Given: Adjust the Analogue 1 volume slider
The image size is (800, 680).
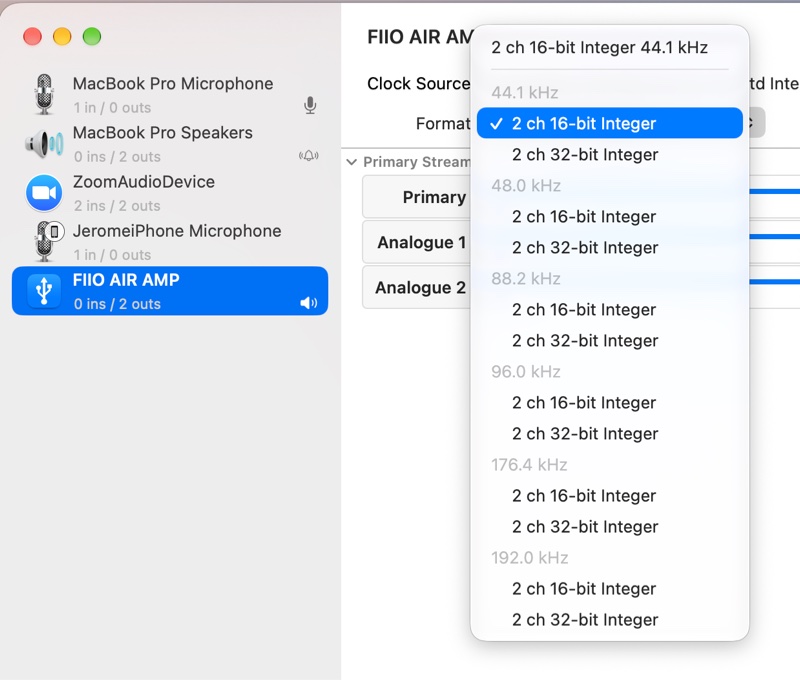Looking at the screenshot, I should click(774, 237).
